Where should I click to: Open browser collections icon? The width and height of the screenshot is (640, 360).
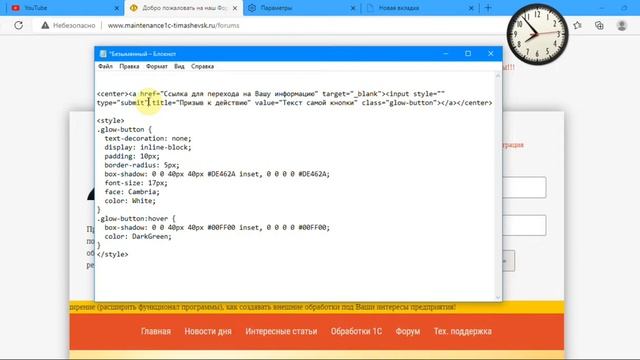[x=599, y=25]
